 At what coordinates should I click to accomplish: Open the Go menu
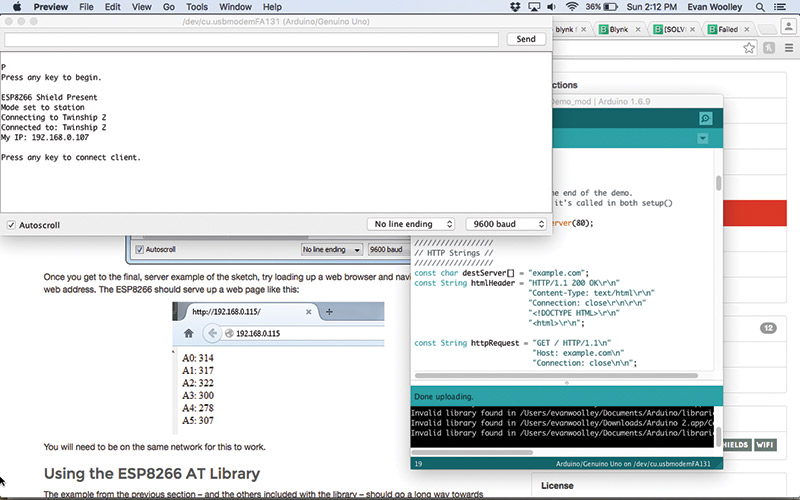(168, 7)
